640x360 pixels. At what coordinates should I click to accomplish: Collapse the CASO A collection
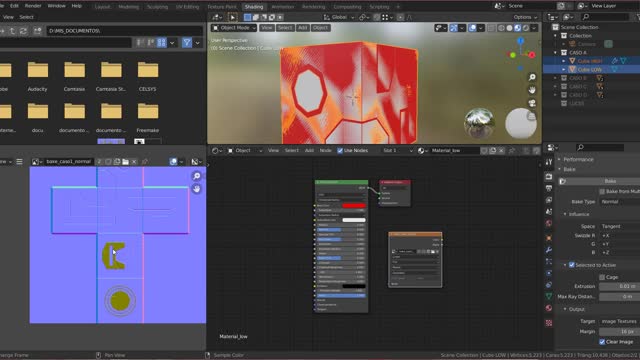tap(555, 53)
